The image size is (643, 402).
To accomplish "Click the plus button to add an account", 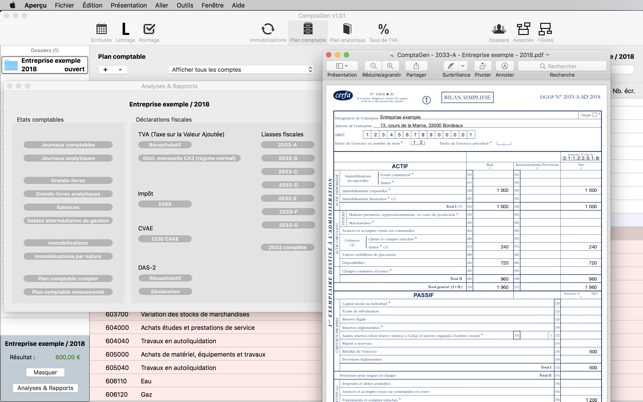I will (105, 70).
